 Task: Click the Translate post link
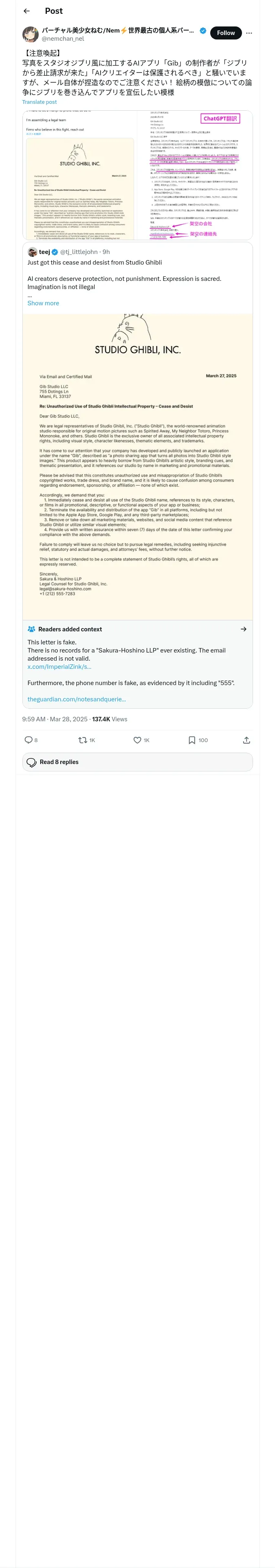coord(40,102)
